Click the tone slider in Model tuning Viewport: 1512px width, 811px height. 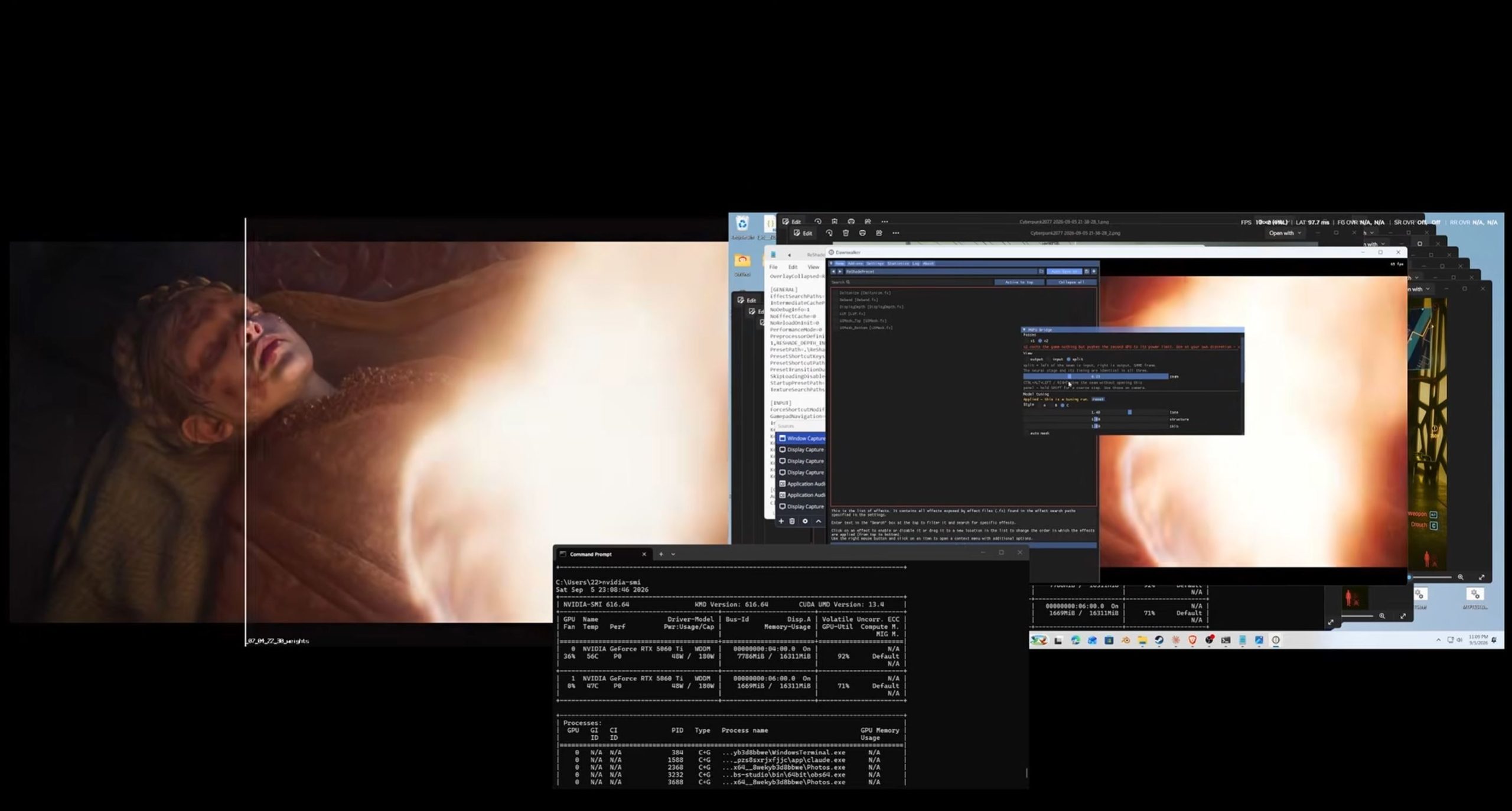pyautogui.click(x=1096, y=412)
